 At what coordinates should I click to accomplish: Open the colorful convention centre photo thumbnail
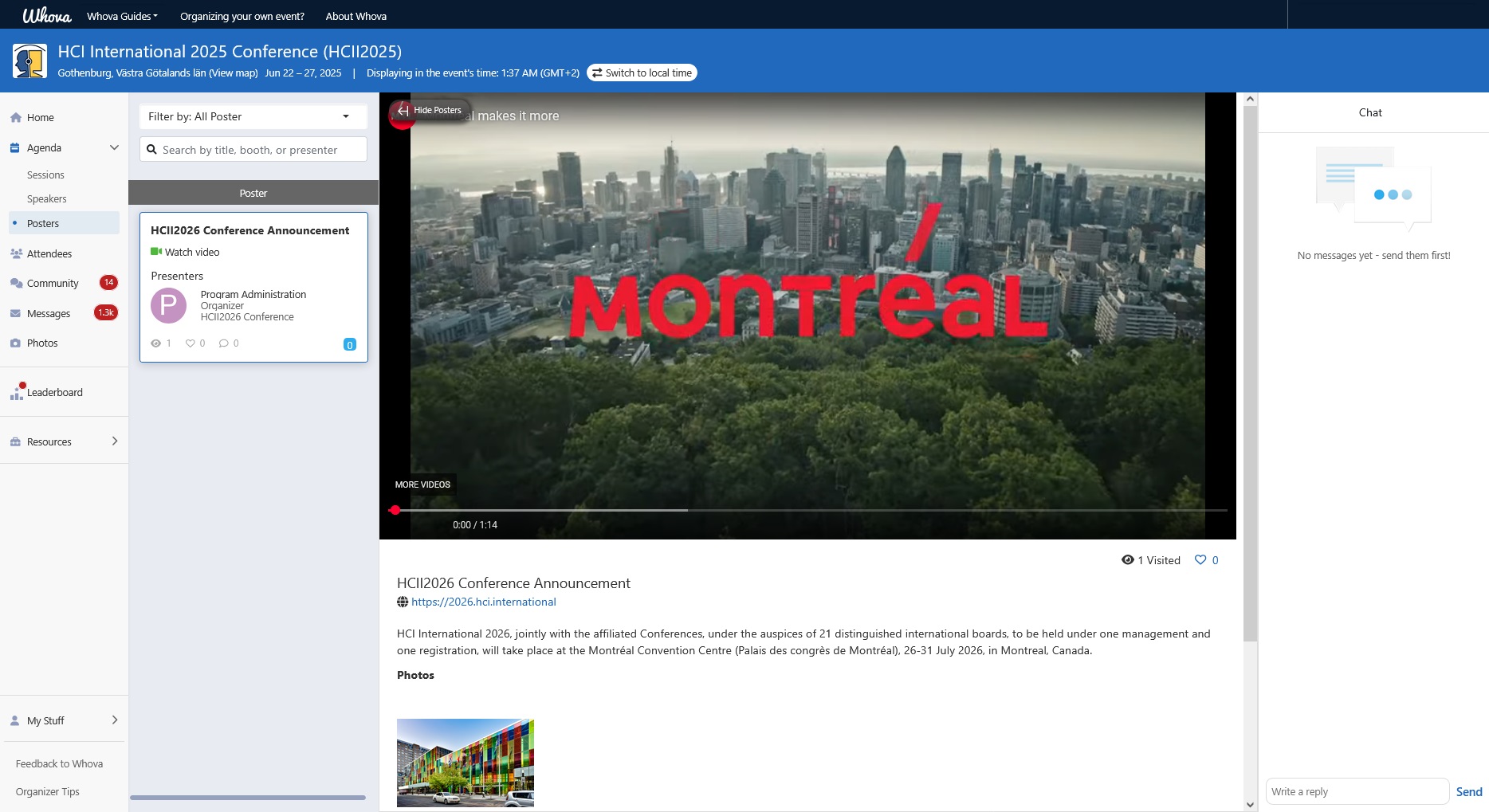tap(466, 763)
